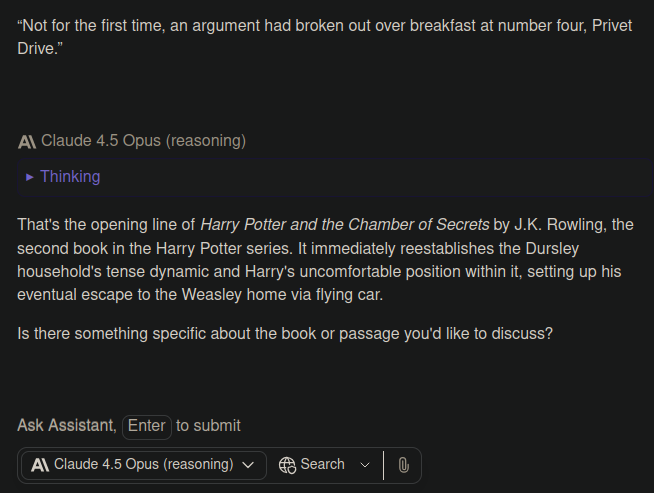This screenshot has height=493, width=654.
Task: Click the purple Thinking label
Action: pos(70,177)
